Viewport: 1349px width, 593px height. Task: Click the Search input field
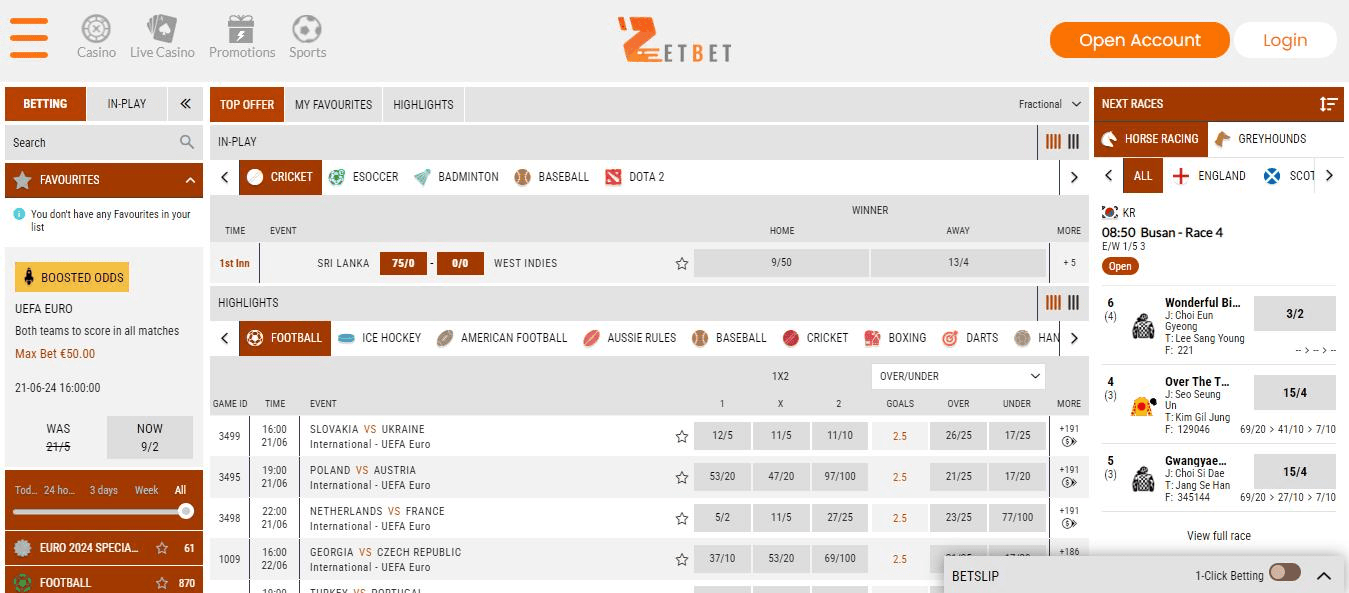92,142
